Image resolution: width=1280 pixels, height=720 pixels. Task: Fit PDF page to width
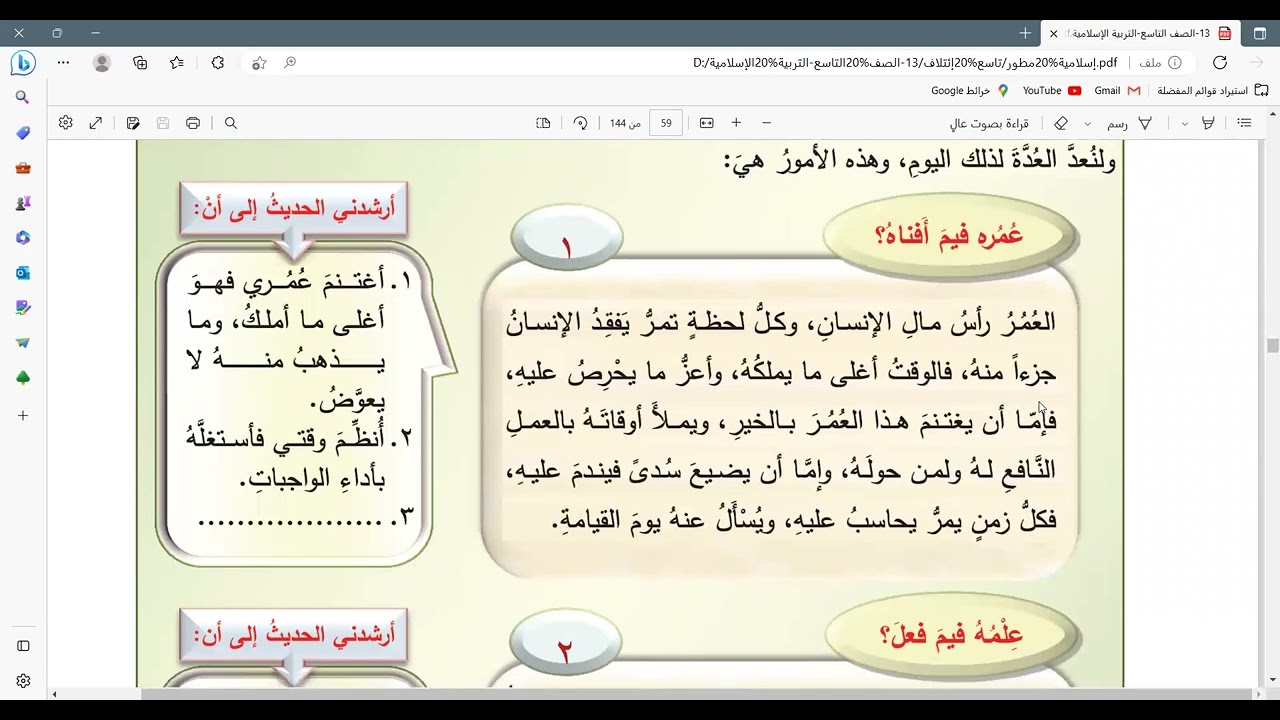point(707,123)
